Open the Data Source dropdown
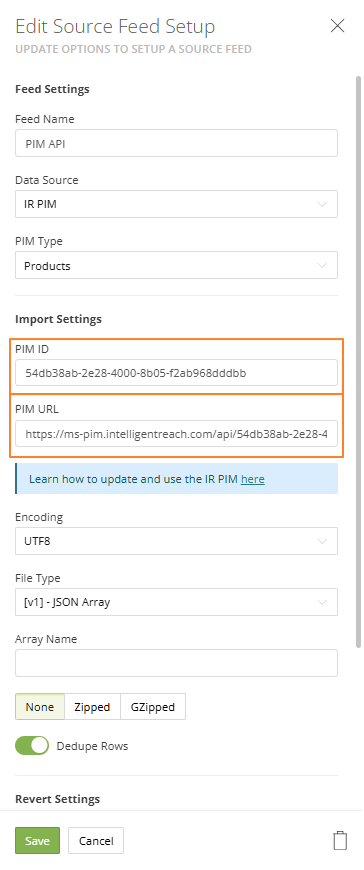Viewport: 364px width, 870px height. pos(176,204)
